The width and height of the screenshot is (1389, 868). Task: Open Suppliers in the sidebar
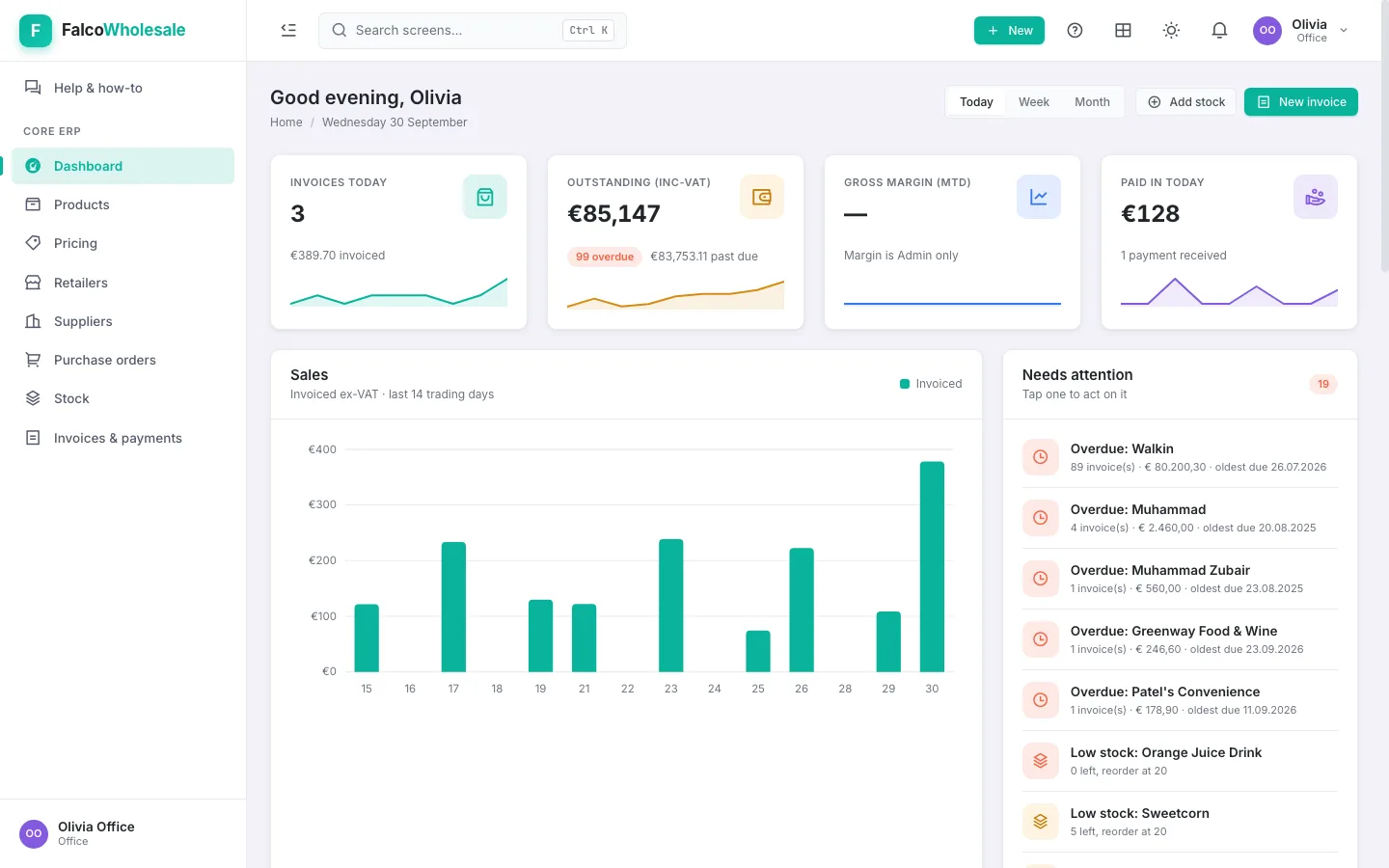pyautogui.click(x=123, y=321)
